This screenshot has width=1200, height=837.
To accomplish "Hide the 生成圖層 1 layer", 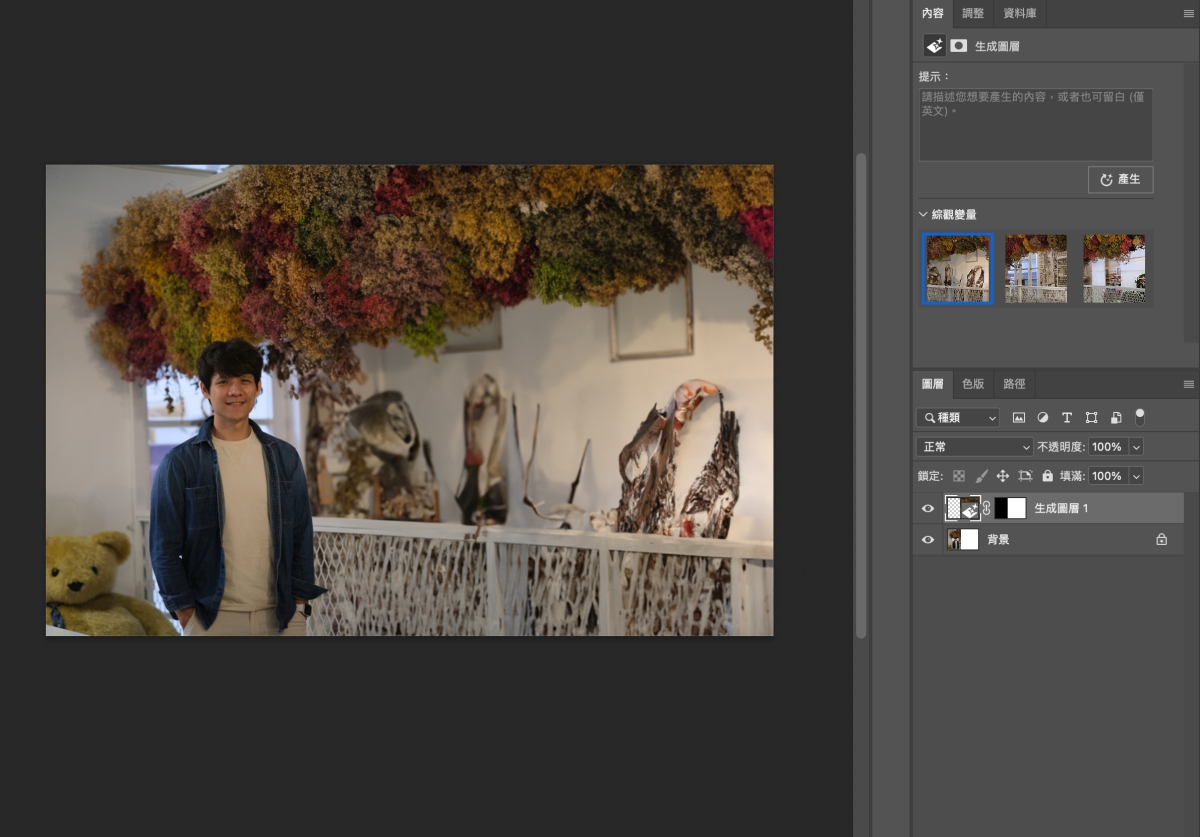I will 928,509.
